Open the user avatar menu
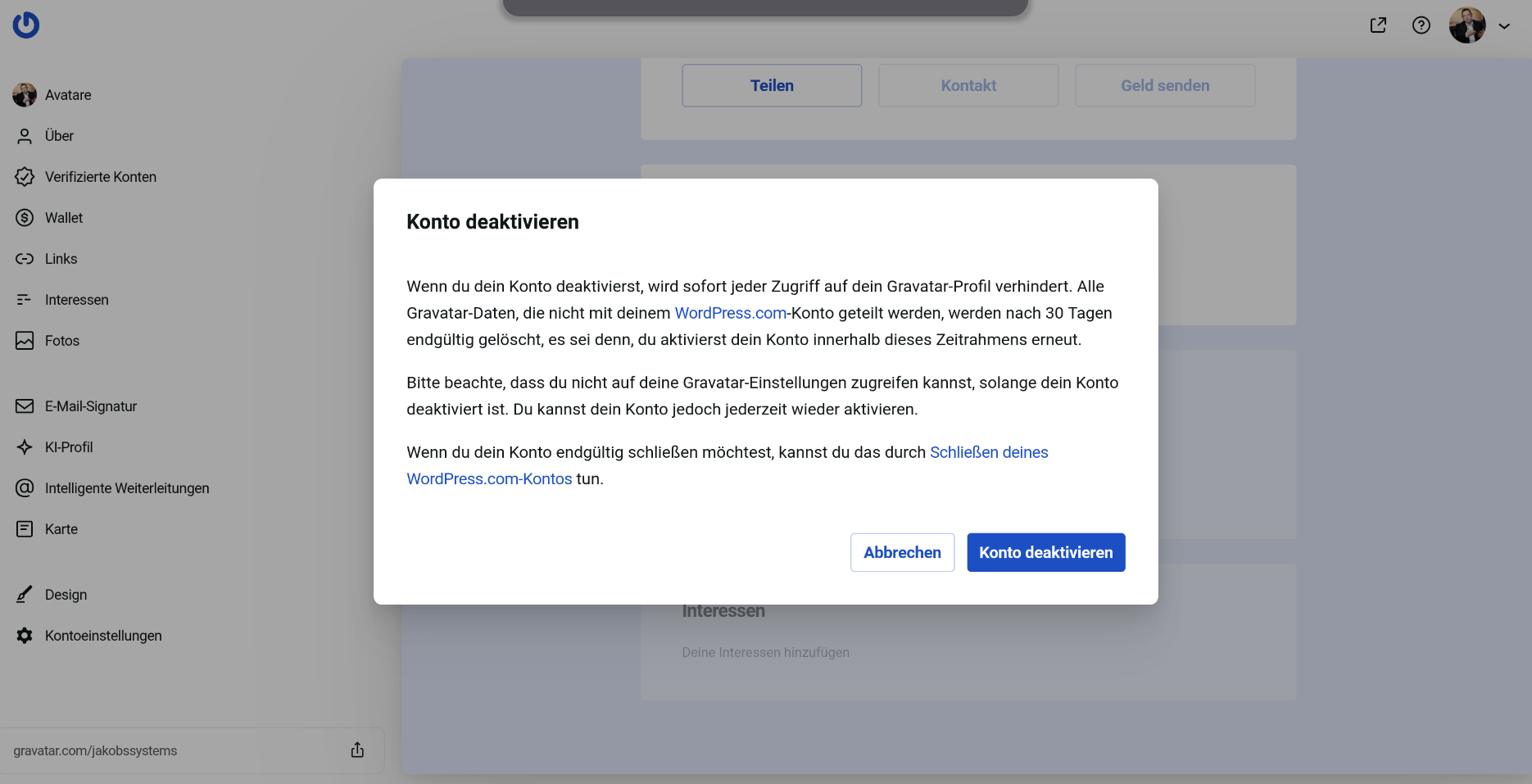Screen dimensions: 1532x784 coord(1466,25)
